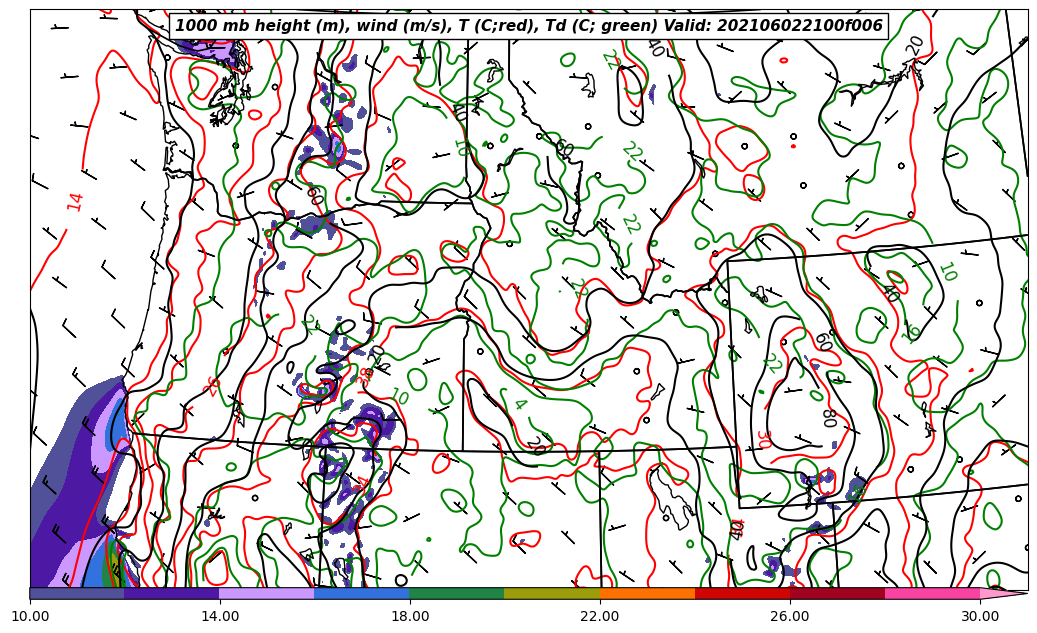The width and height of the screenshot is (1037, 633).
Task: Click the 14.00 colorbar tick label
Action: click(220, 616)
